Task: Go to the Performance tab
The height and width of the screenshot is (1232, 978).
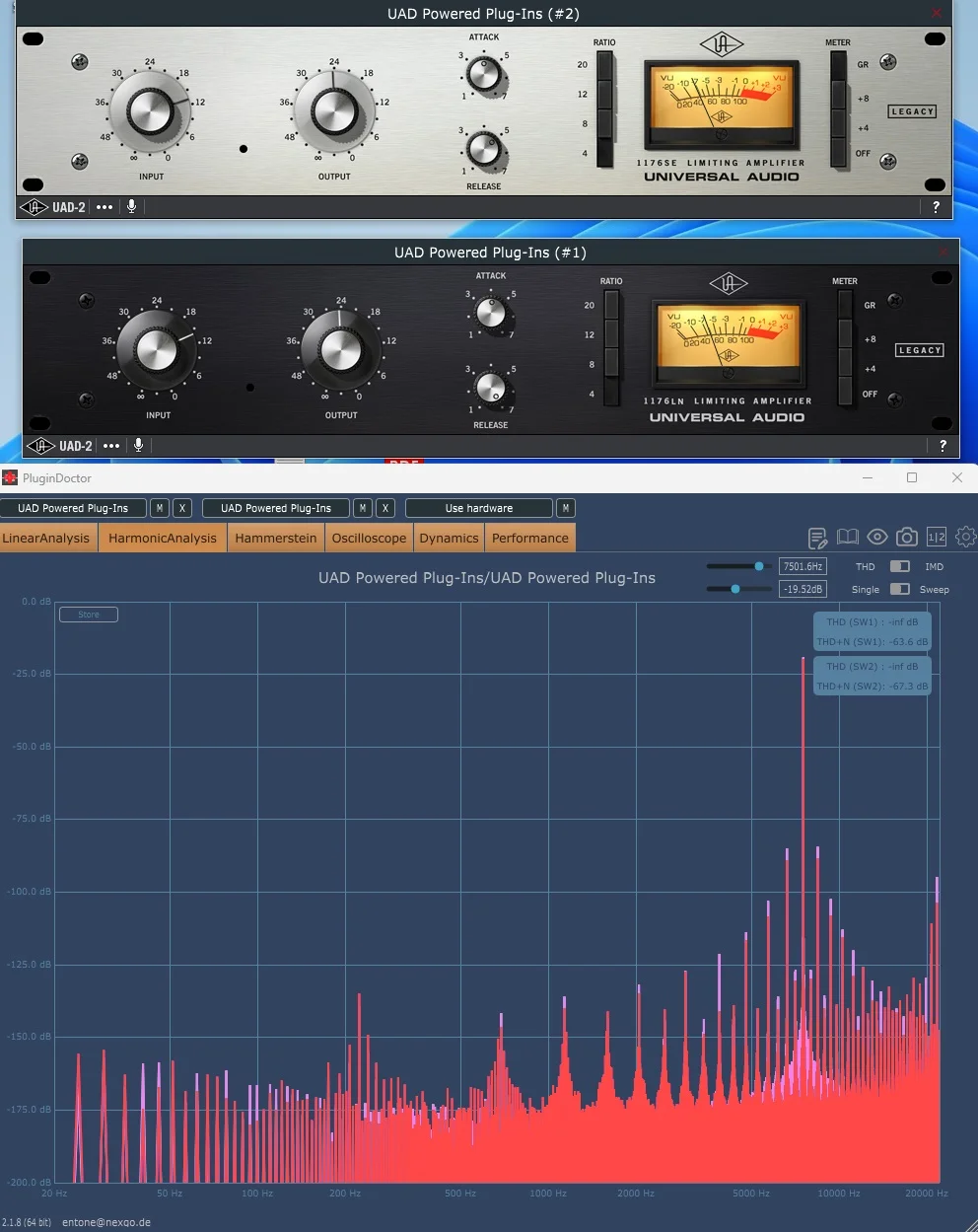Action: point(530,538)
